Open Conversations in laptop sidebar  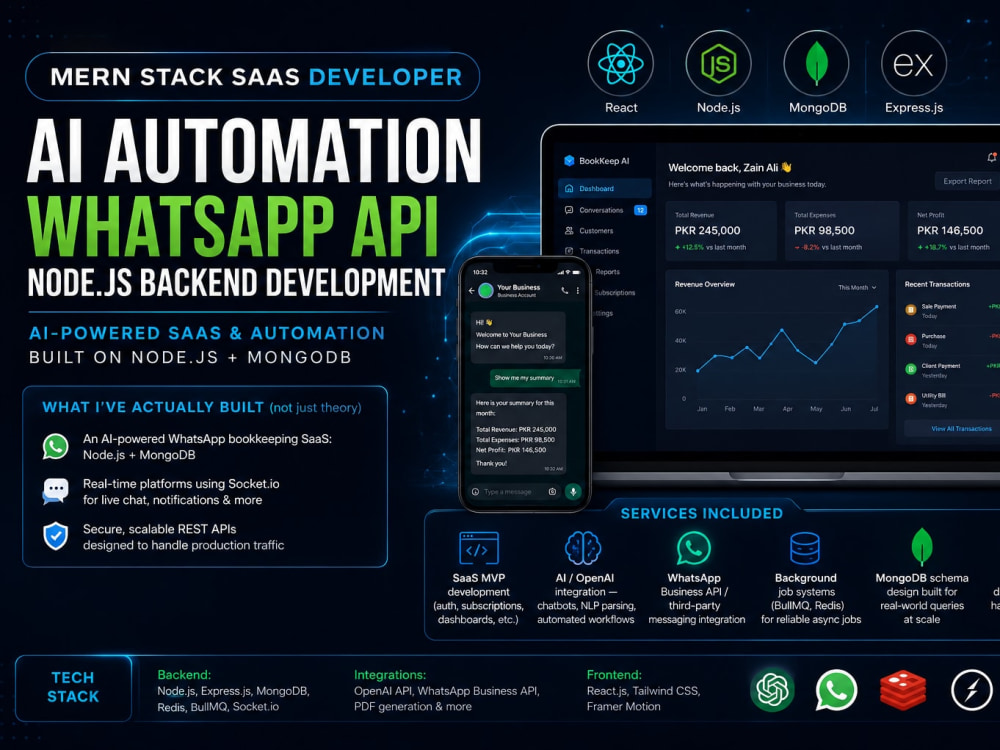[601, 210]
